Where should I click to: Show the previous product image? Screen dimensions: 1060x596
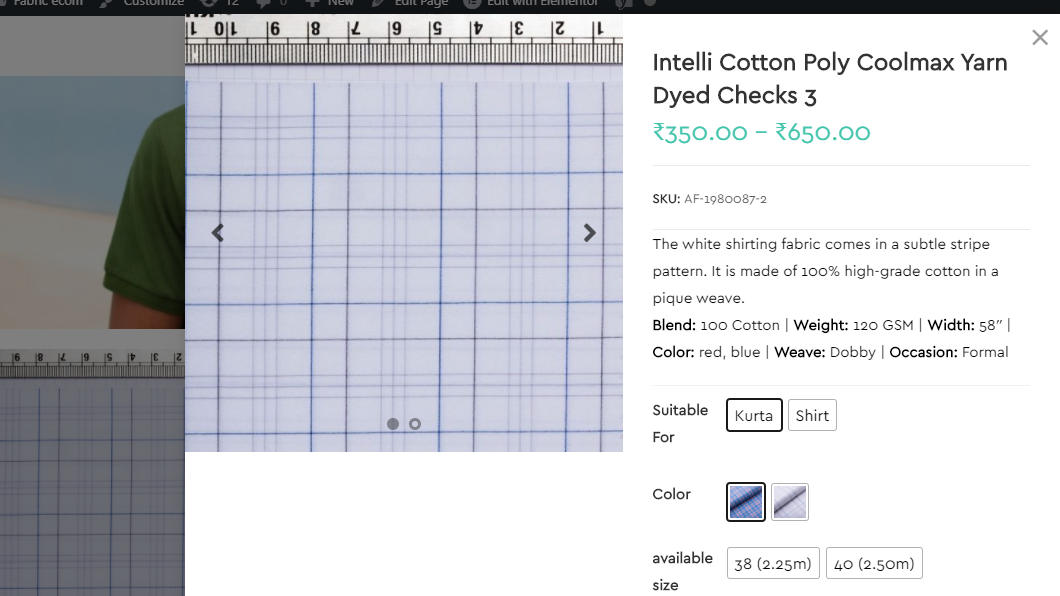[x=218, y=233]
